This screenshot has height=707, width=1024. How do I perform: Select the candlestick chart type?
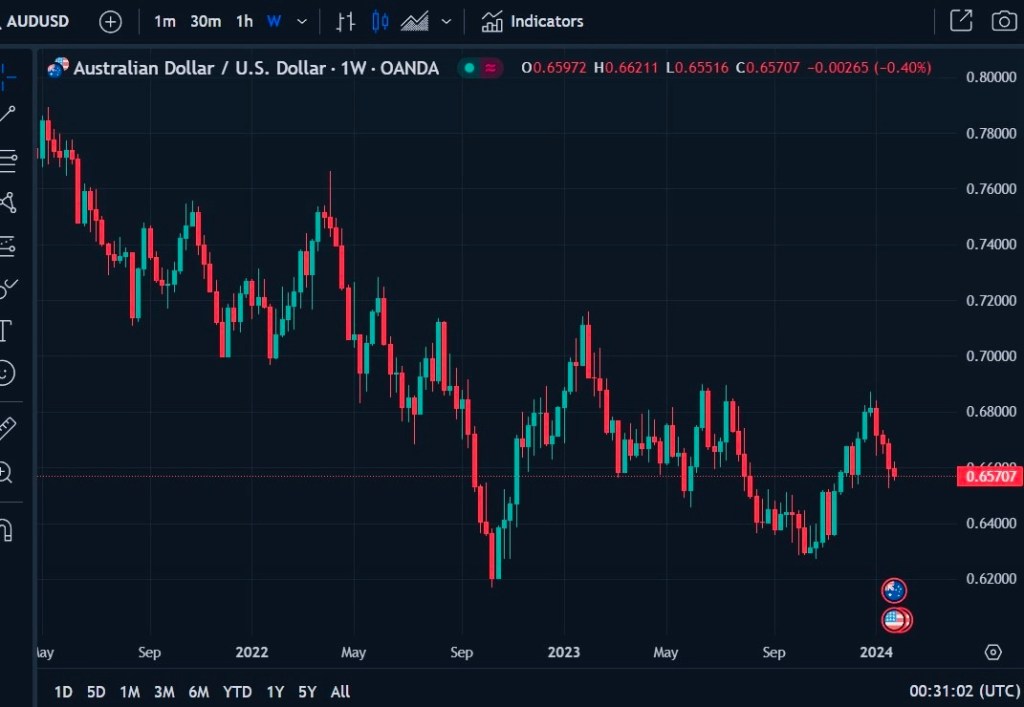380,21
